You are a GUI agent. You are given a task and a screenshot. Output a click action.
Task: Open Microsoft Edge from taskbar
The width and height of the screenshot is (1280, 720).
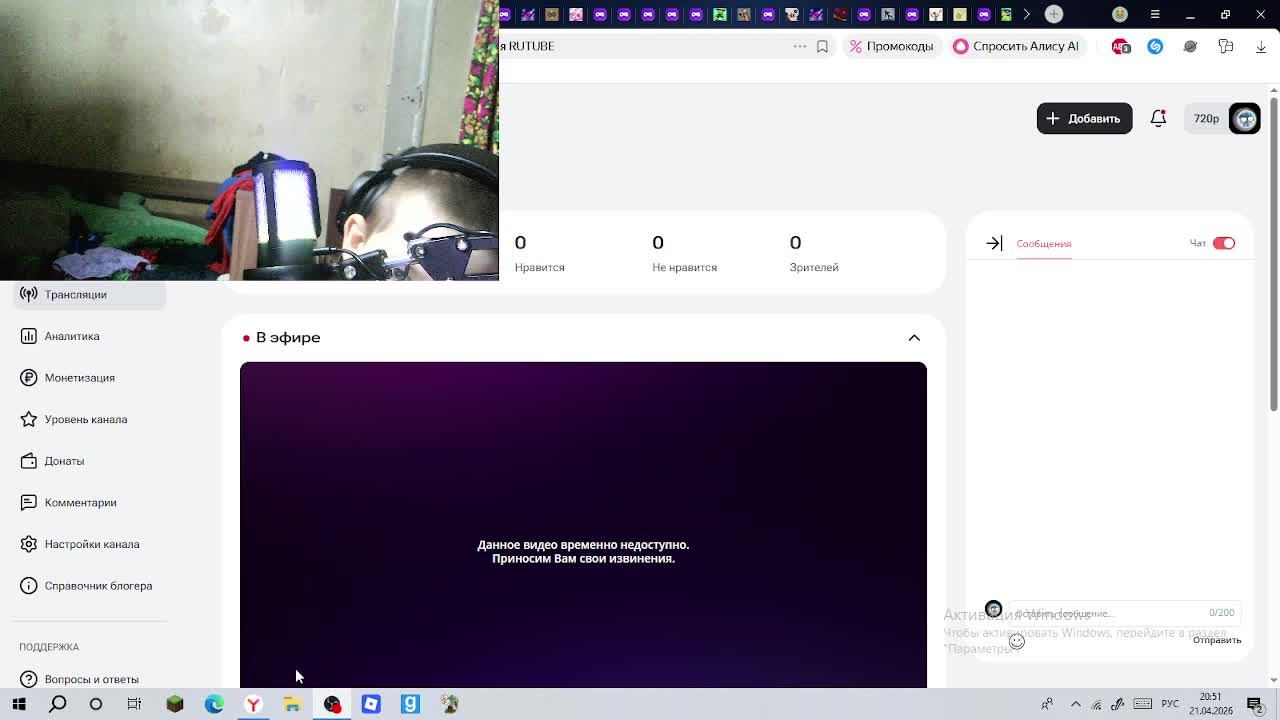[x=214, y=704]
